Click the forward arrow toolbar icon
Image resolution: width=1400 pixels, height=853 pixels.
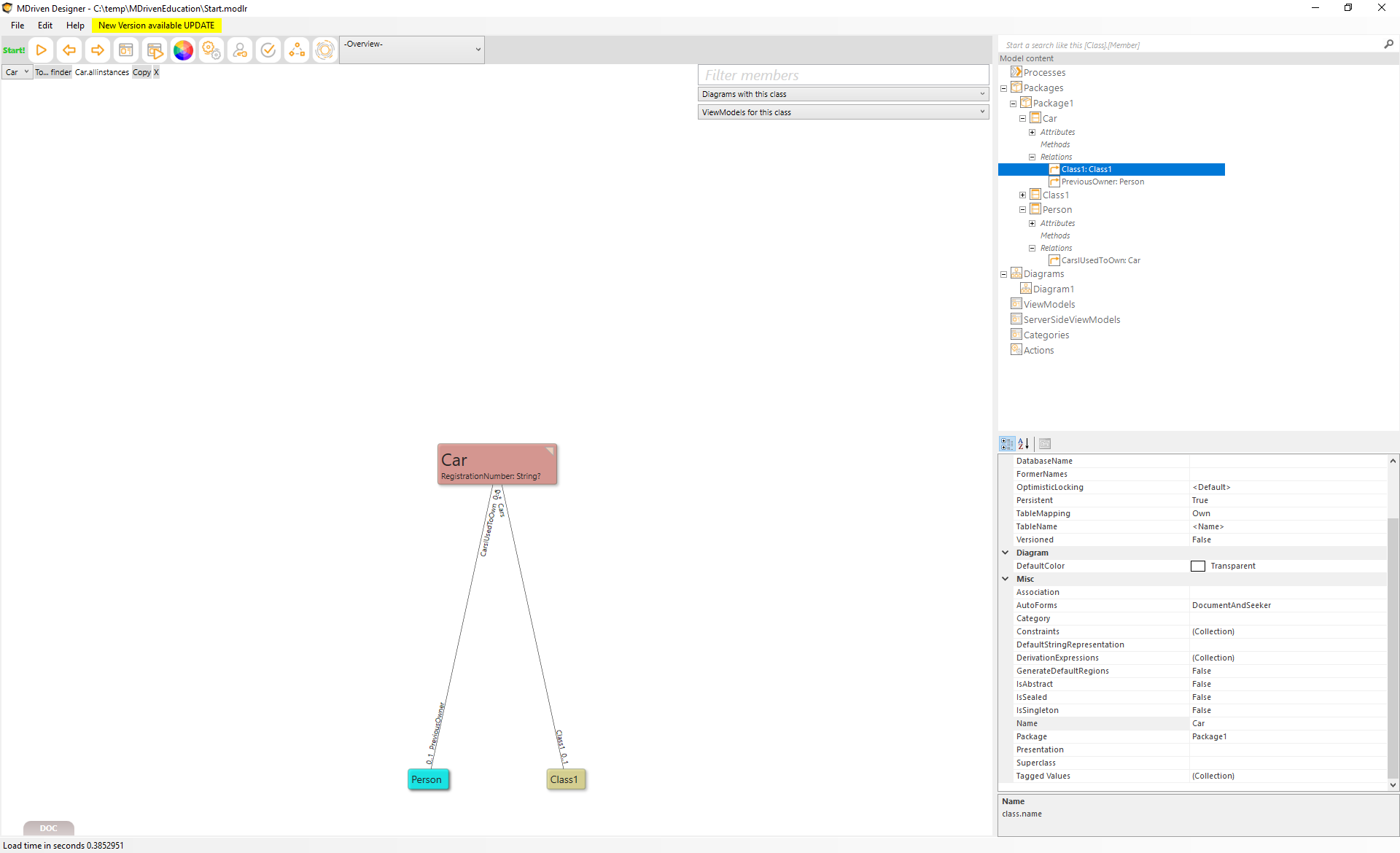click(97, 50)
